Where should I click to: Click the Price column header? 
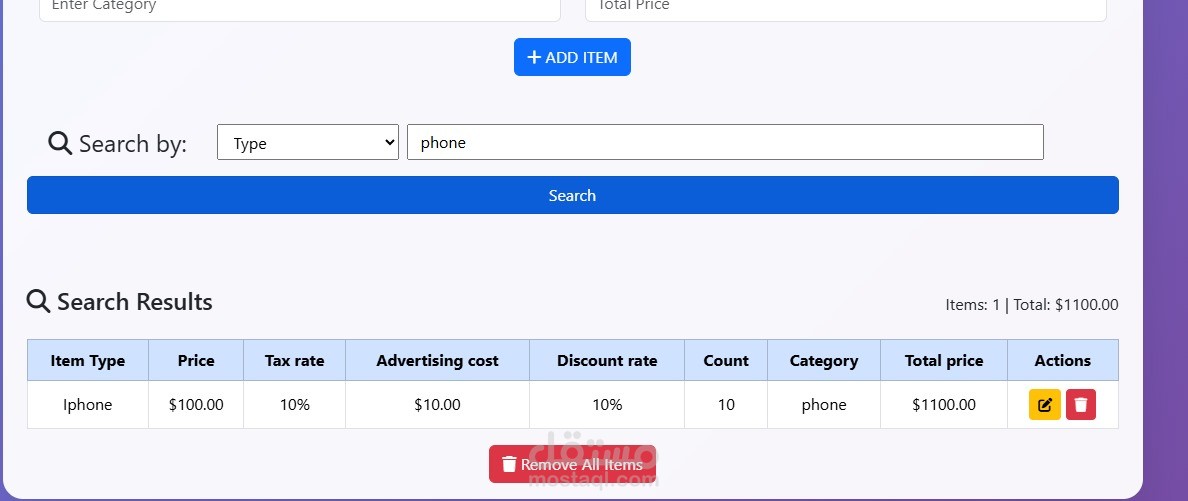coord(196,360)
